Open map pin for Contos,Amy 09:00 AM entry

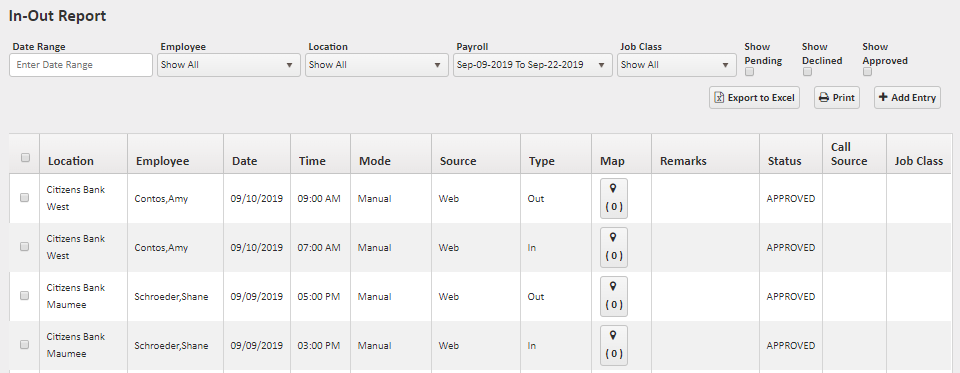pos(613,198)
